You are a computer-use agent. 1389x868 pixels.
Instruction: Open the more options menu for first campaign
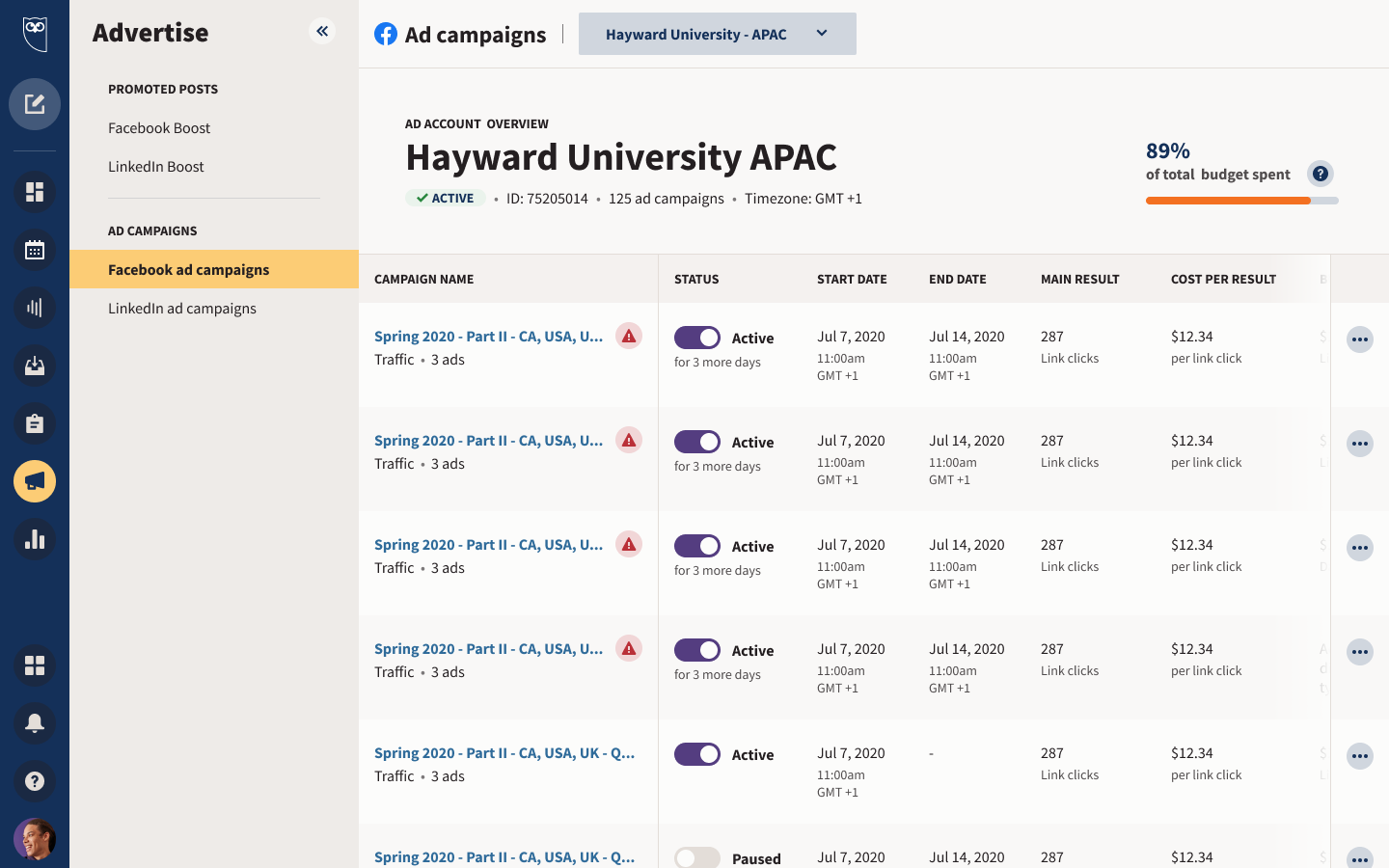[1359, 339]
